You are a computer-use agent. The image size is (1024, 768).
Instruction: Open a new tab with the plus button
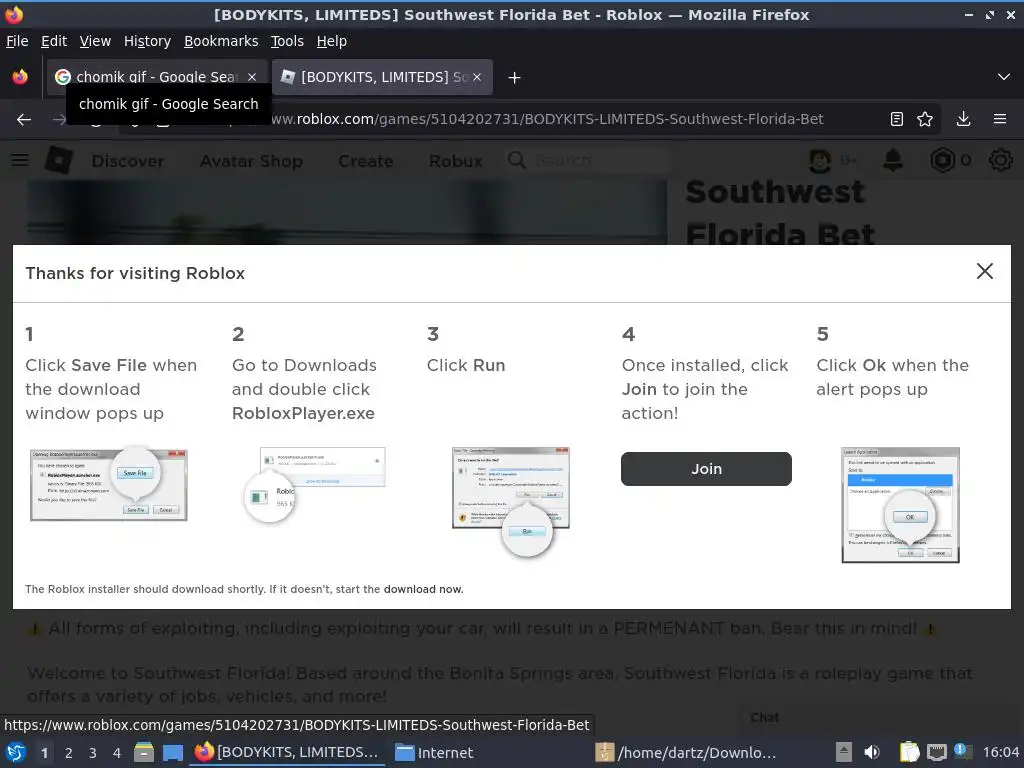click(x=515, y=78)
